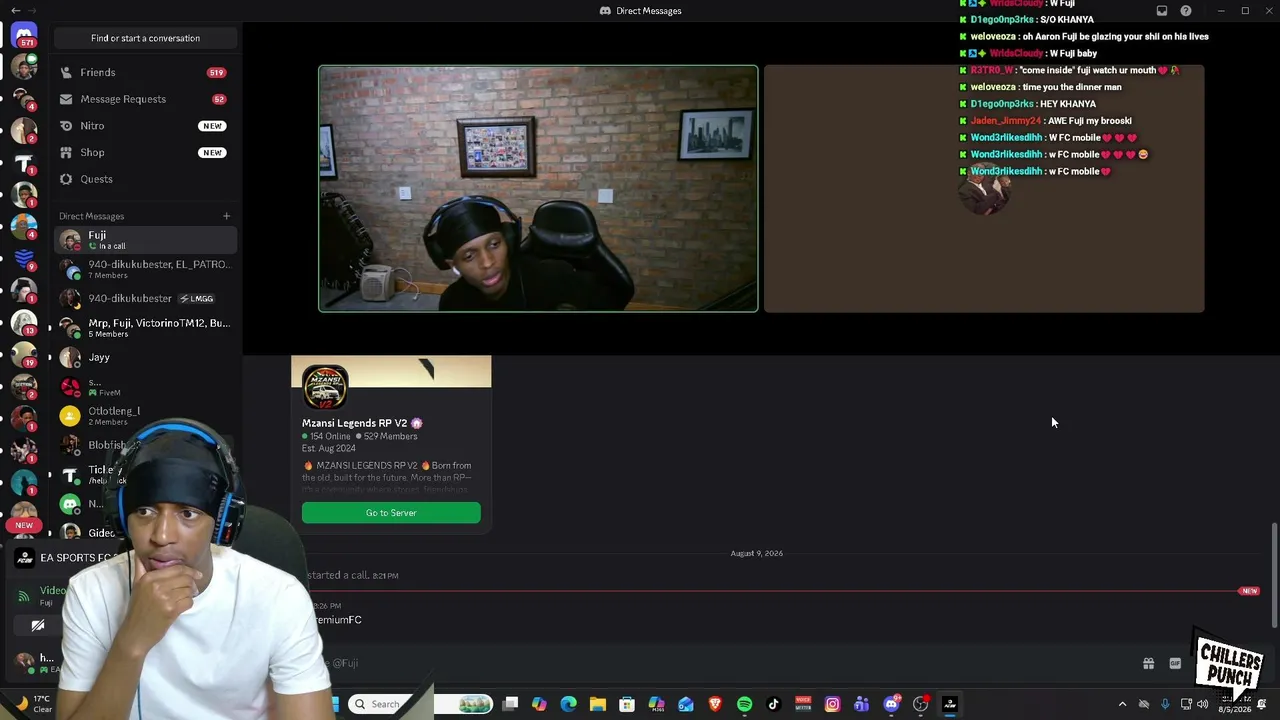
Task: Open Microsoft Store from taskbar
Action: 627,704
